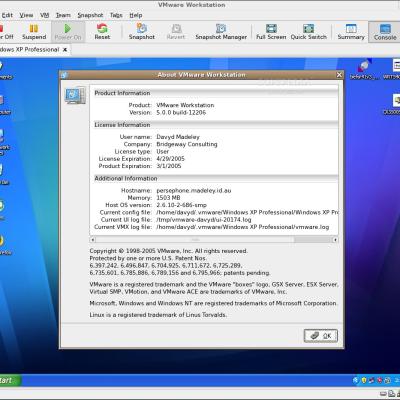Click OK in About dialog

[x=321, y=336]
